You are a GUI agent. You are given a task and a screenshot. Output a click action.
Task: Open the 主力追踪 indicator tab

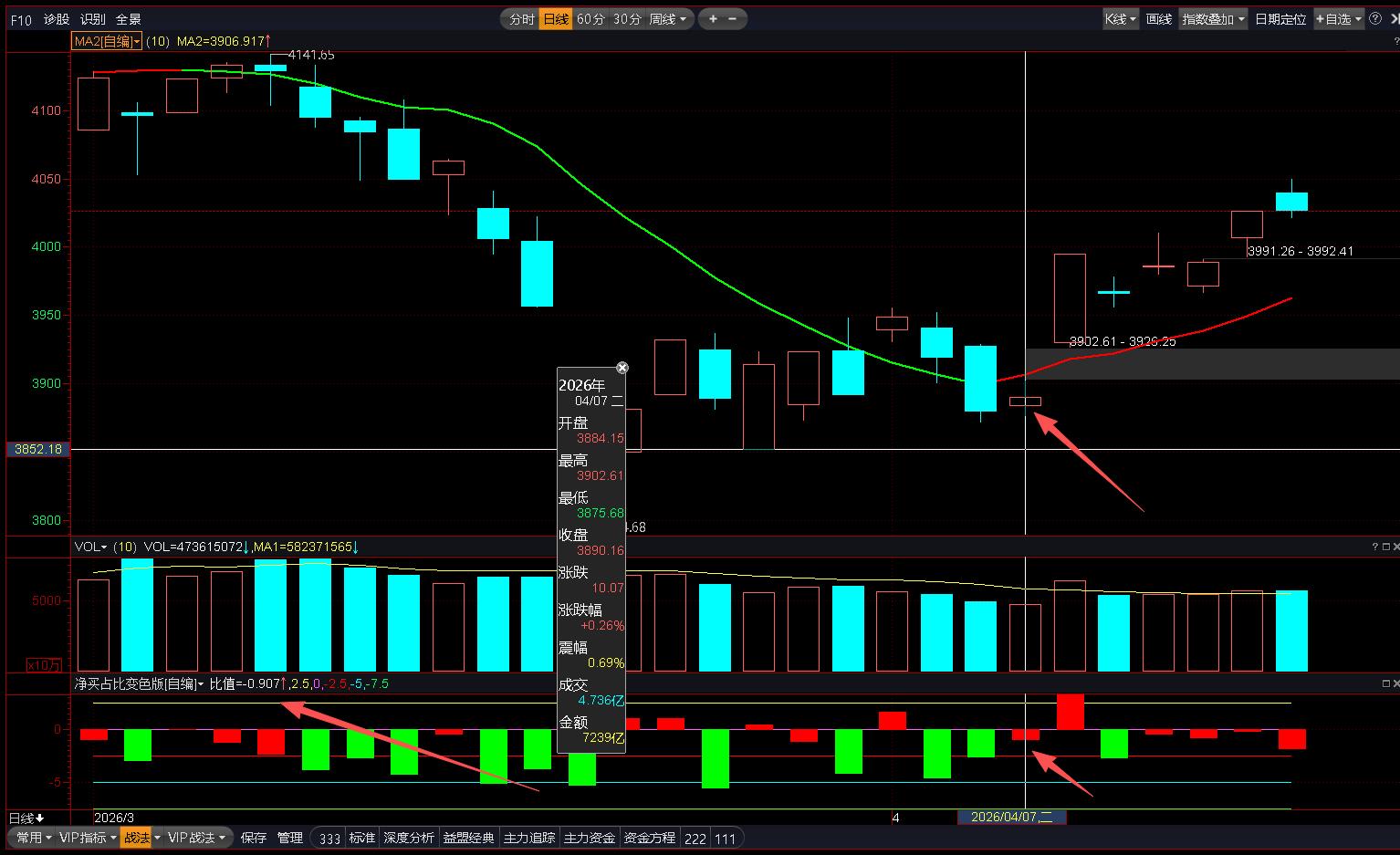pos(529,838)
